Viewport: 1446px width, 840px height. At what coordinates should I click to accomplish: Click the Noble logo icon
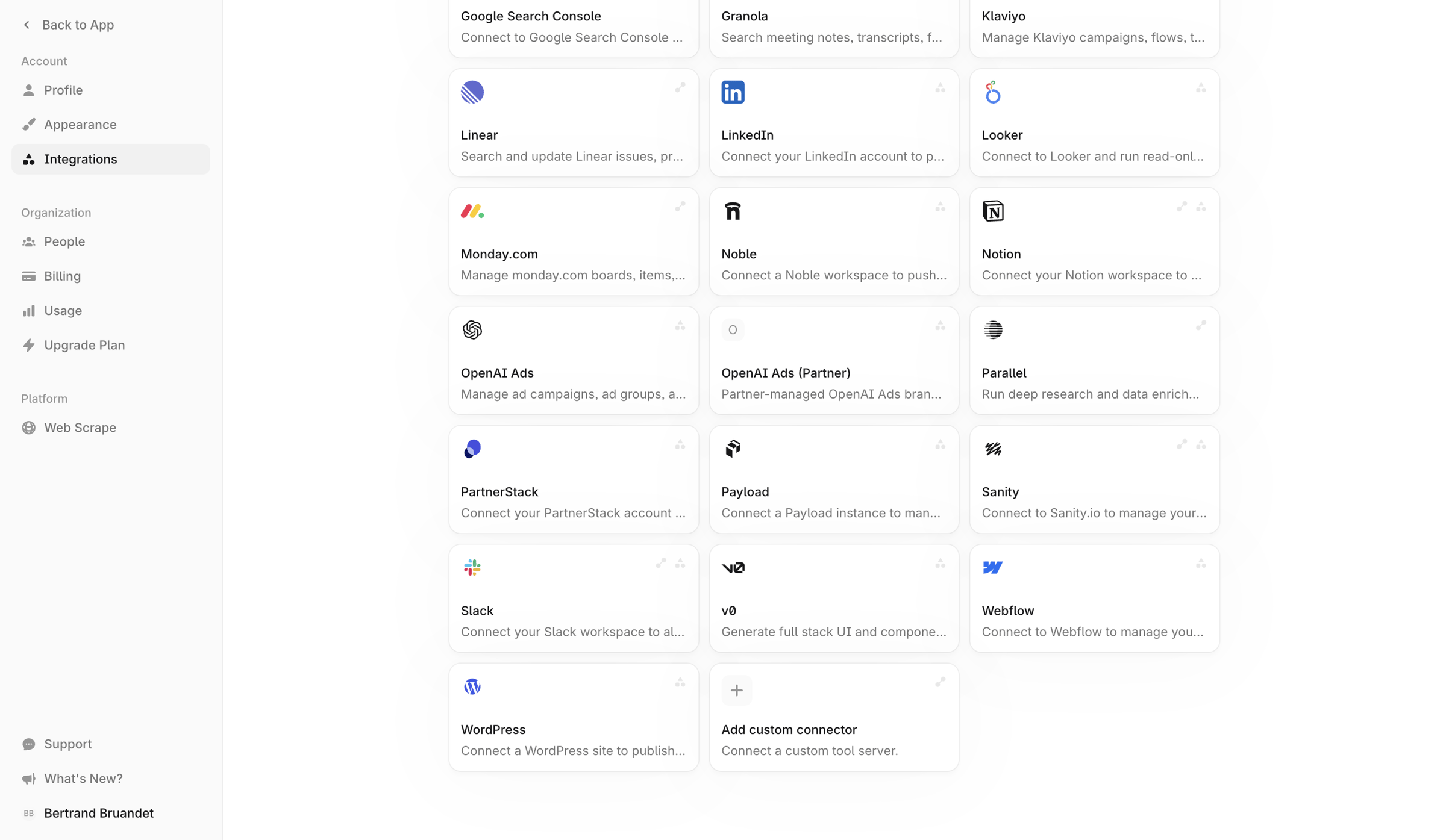coord(733,211)
